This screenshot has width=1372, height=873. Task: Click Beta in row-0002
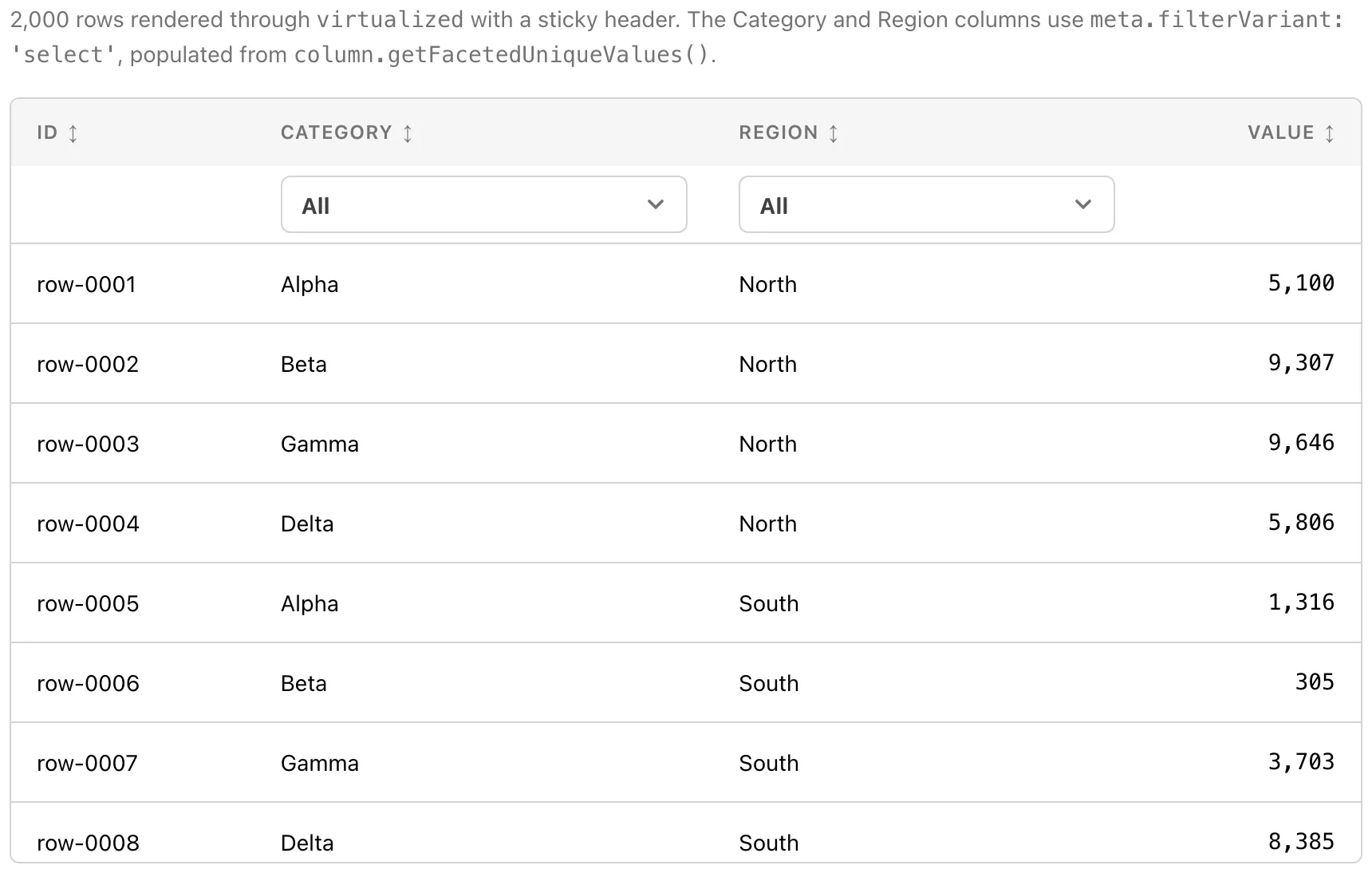tap(304, 365)
